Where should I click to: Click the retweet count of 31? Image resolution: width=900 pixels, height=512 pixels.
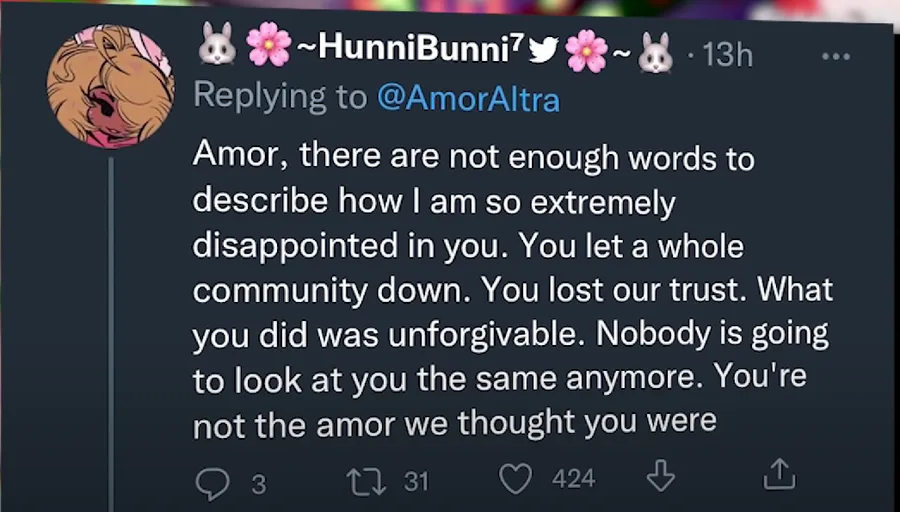pyautogui.click(x=416, y=481)
